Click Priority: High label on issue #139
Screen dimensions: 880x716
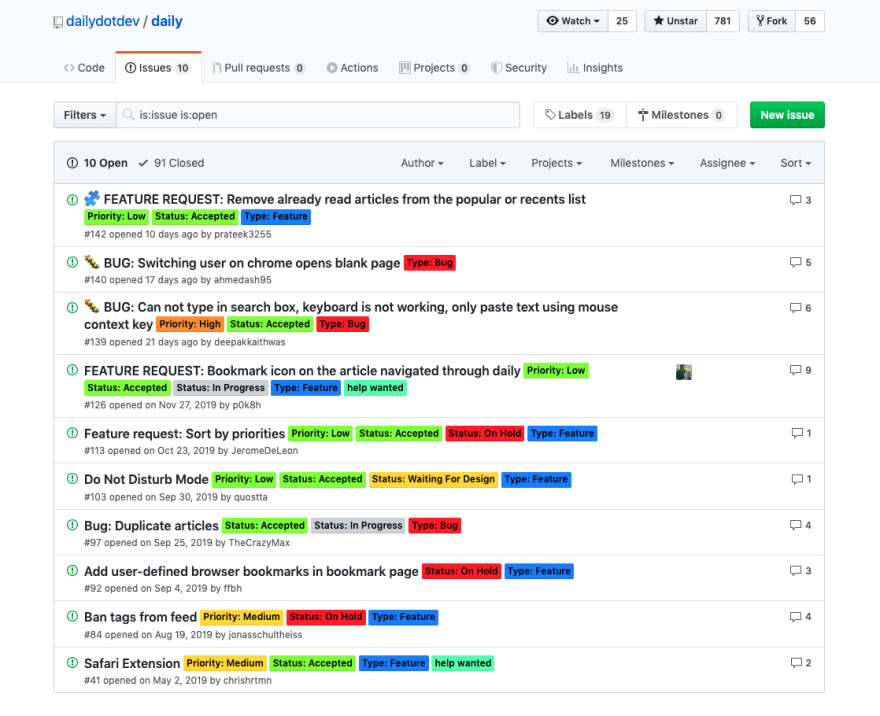pyautogui.click(x=190, y=324)
